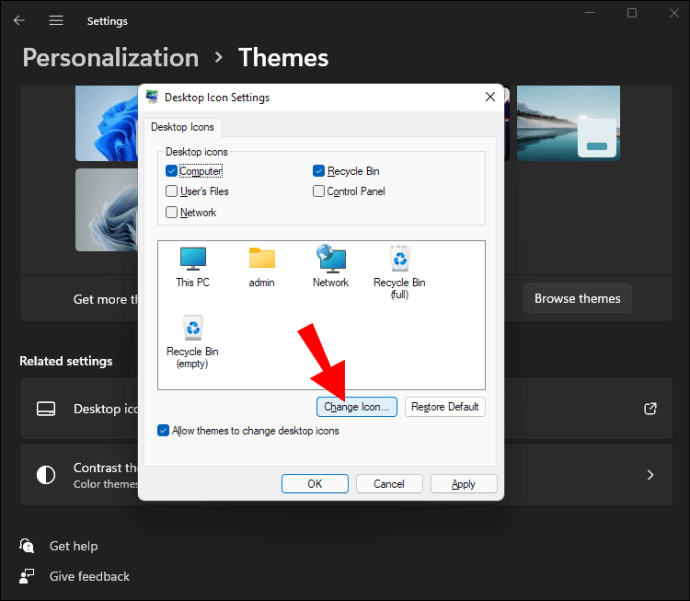The width and height of the screenshot is (690, 601).
Task: Expand the Contrast themes chevron
Action: (x=650, y=475)
